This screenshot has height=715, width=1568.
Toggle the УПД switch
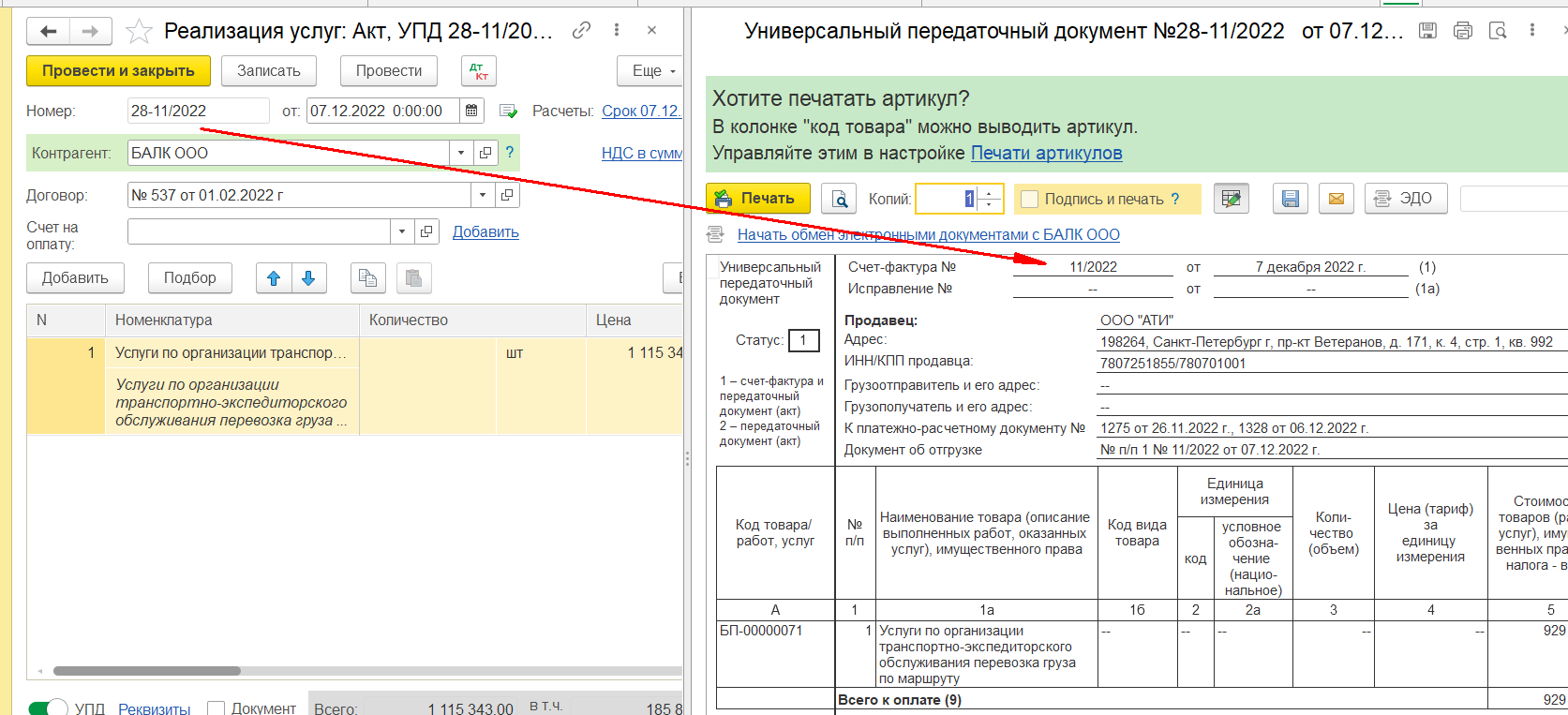48,708
